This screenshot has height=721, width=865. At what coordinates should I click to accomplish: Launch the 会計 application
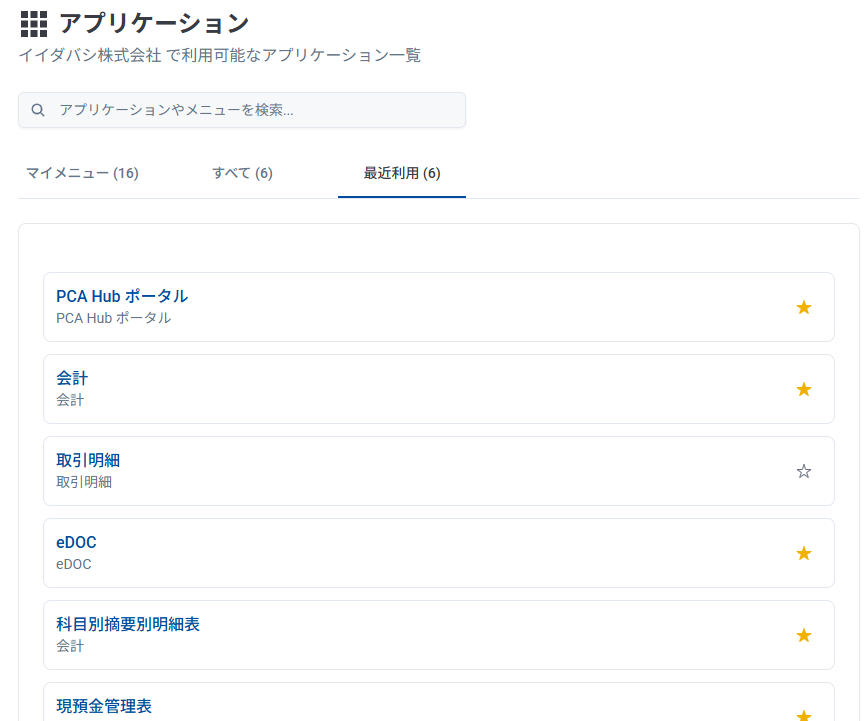[72, 378]
